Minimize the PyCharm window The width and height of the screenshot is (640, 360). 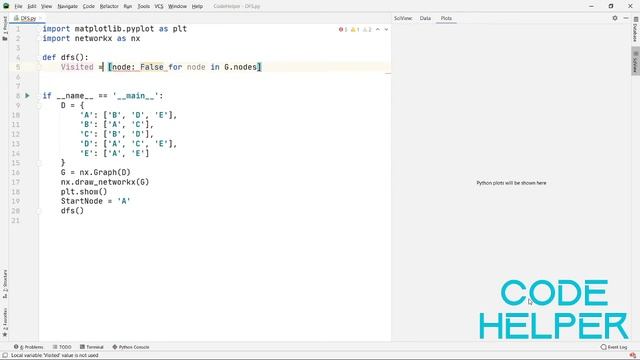591,6
